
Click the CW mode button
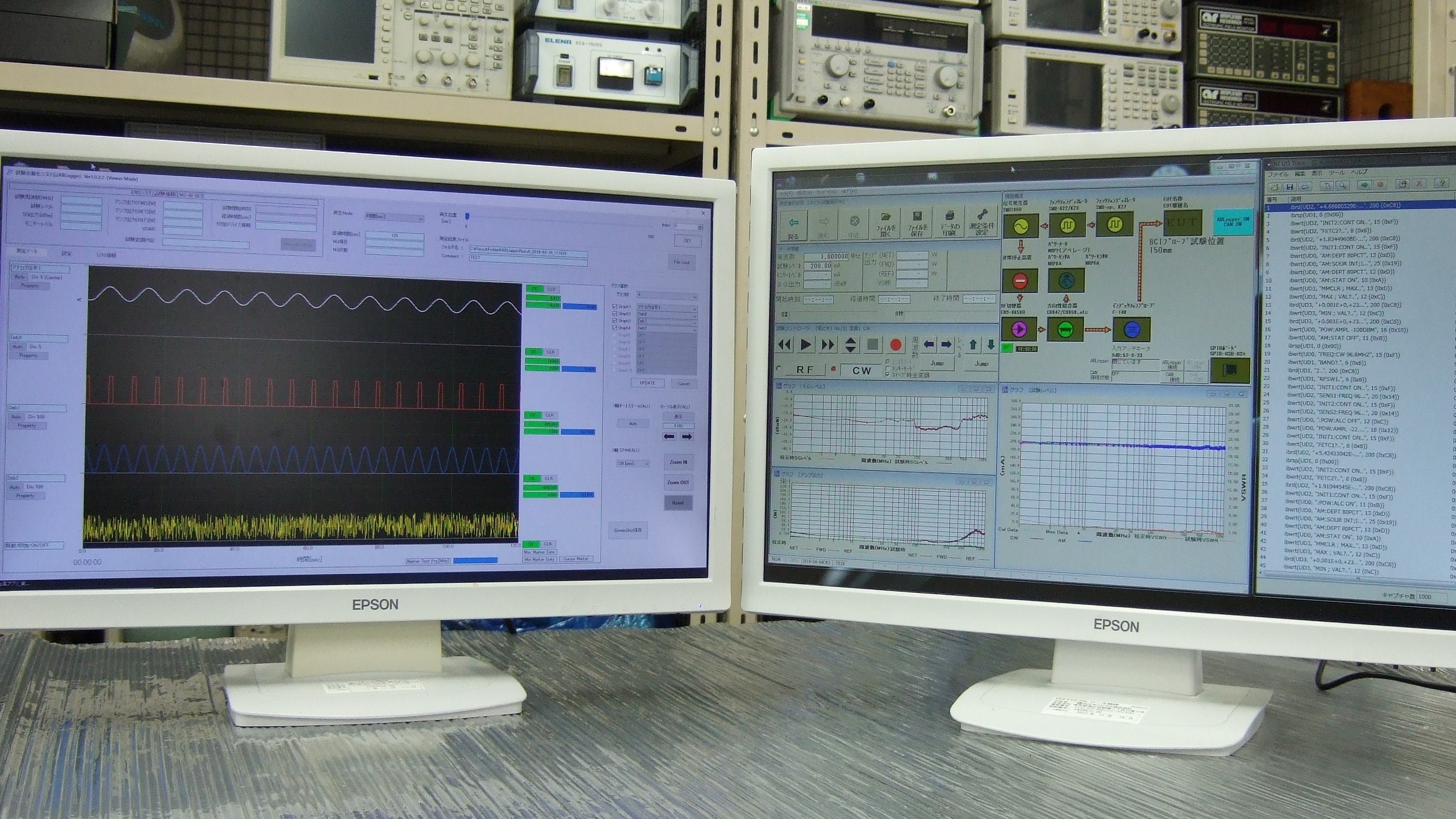point(862,371)
